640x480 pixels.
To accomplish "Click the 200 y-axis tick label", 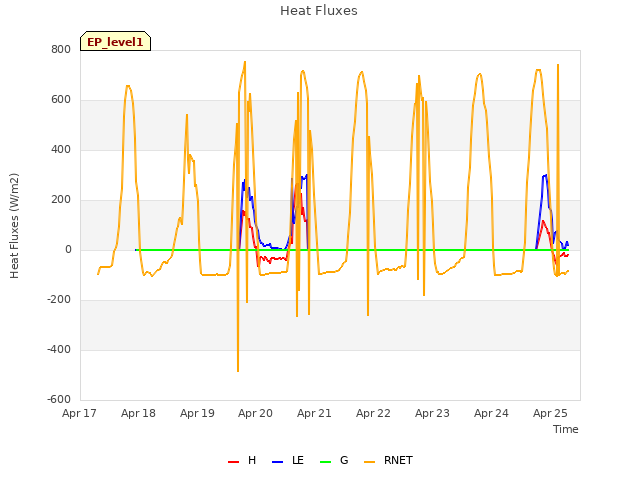I will click(61, 200).
